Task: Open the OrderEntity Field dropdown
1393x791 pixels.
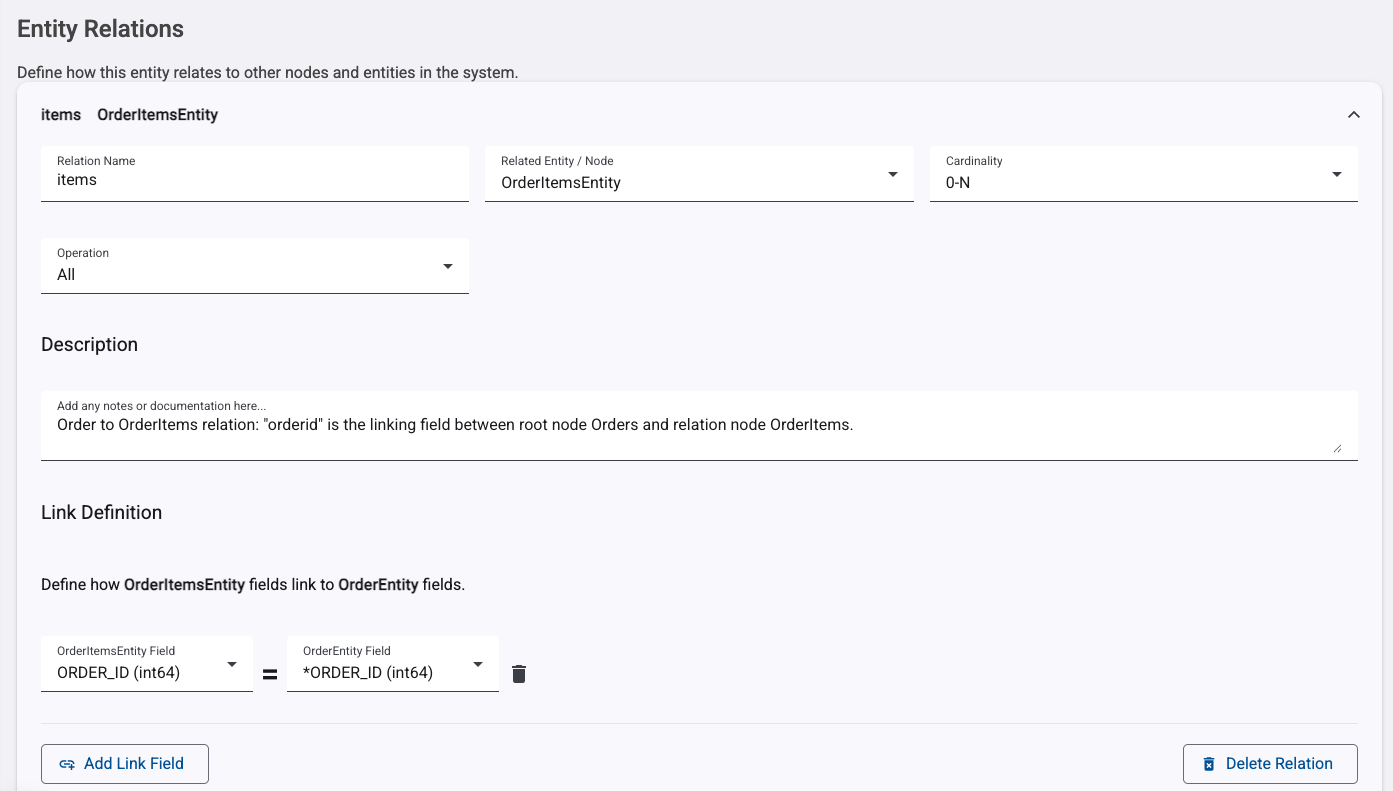Action: [x=392, y=665]
